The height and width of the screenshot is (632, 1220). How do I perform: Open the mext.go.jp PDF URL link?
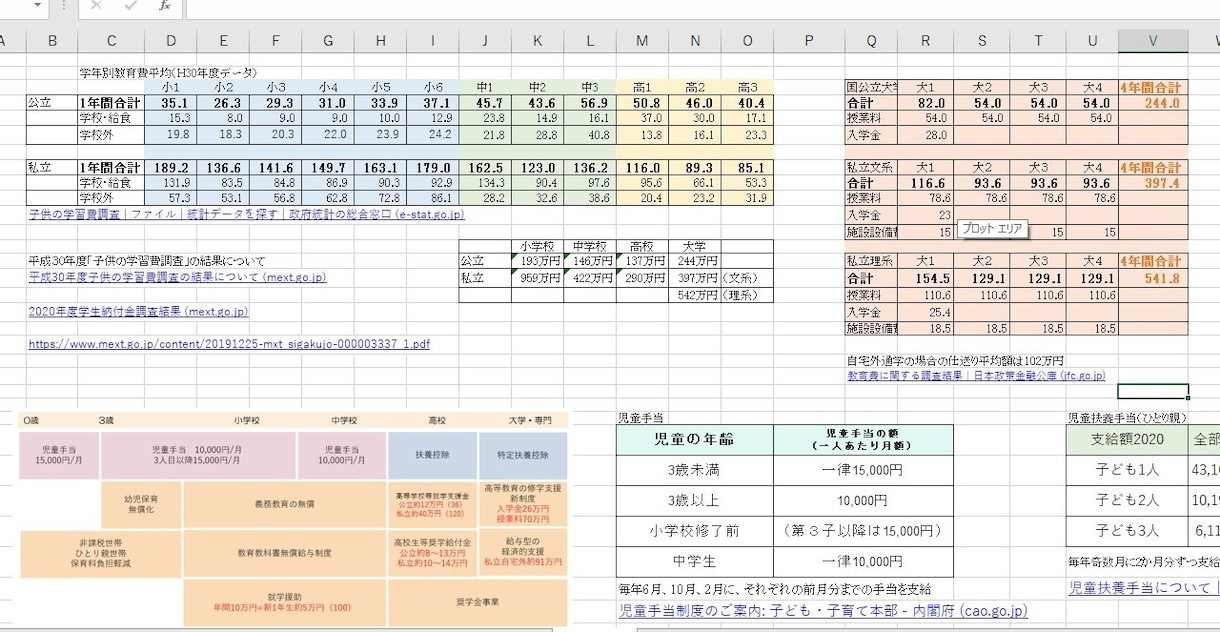(229, 343)
